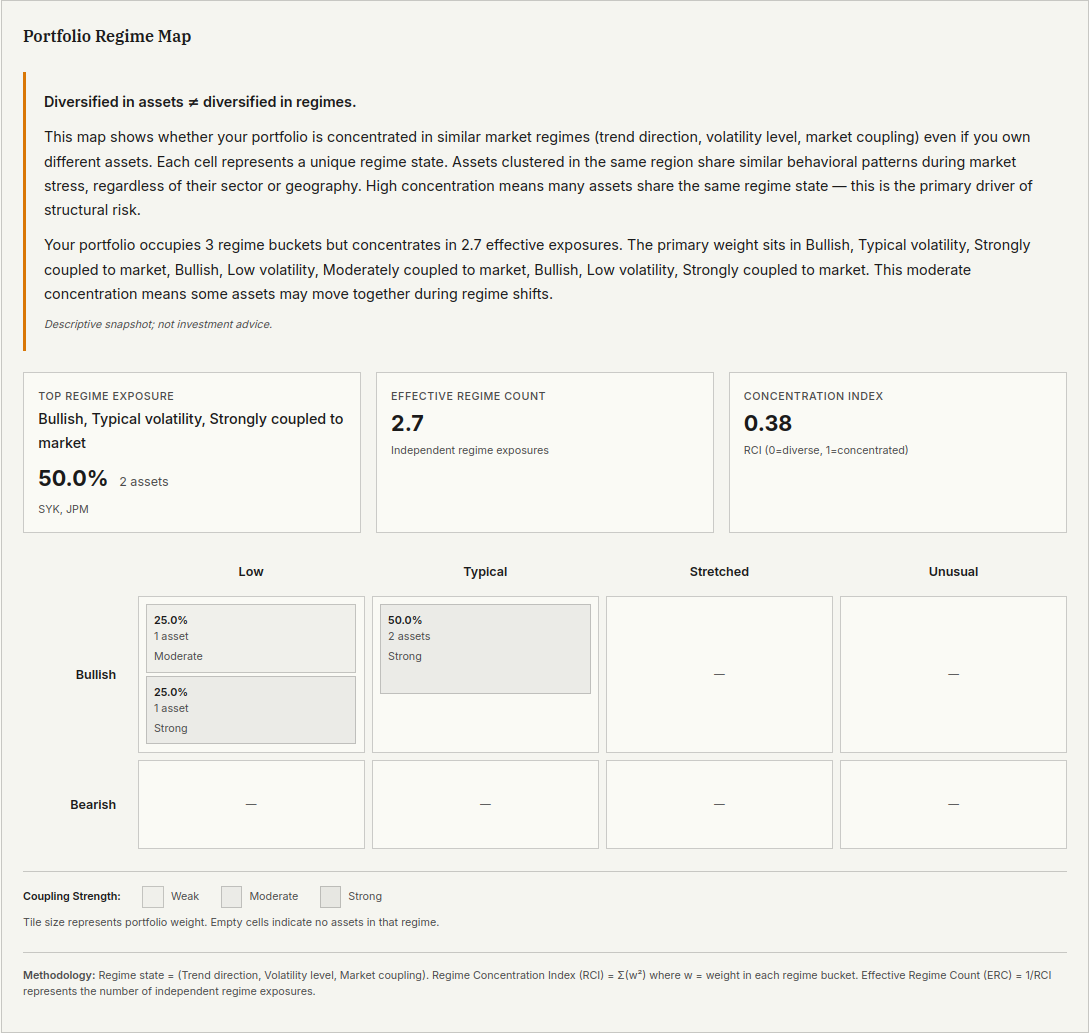Open the Top Regime Exposure card
1089x1033 pixels.
click(192, 452)
